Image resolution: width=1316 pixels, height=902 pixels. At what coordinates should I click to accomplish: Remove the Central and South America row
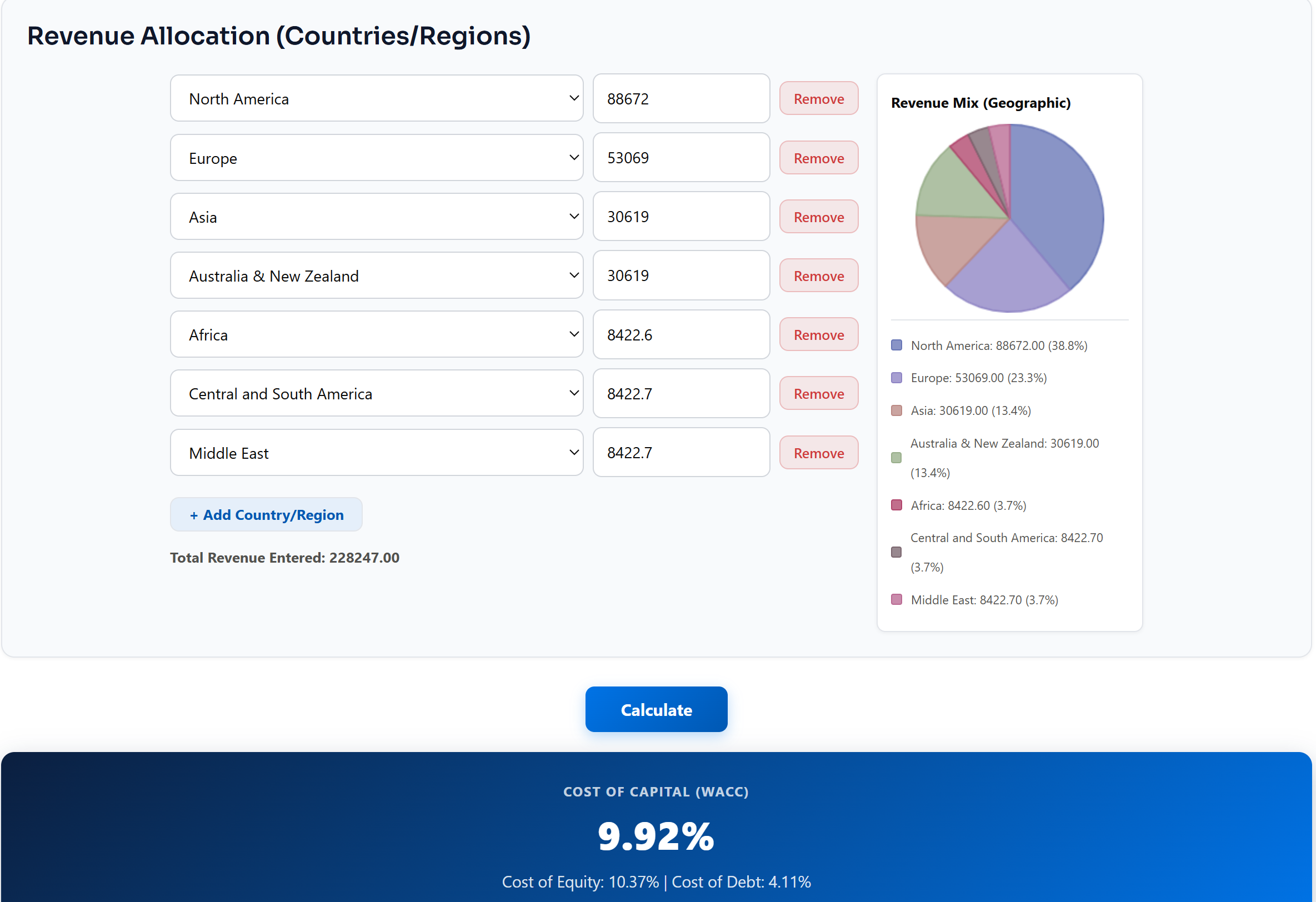pyautogui.click(x=819, y=394)
